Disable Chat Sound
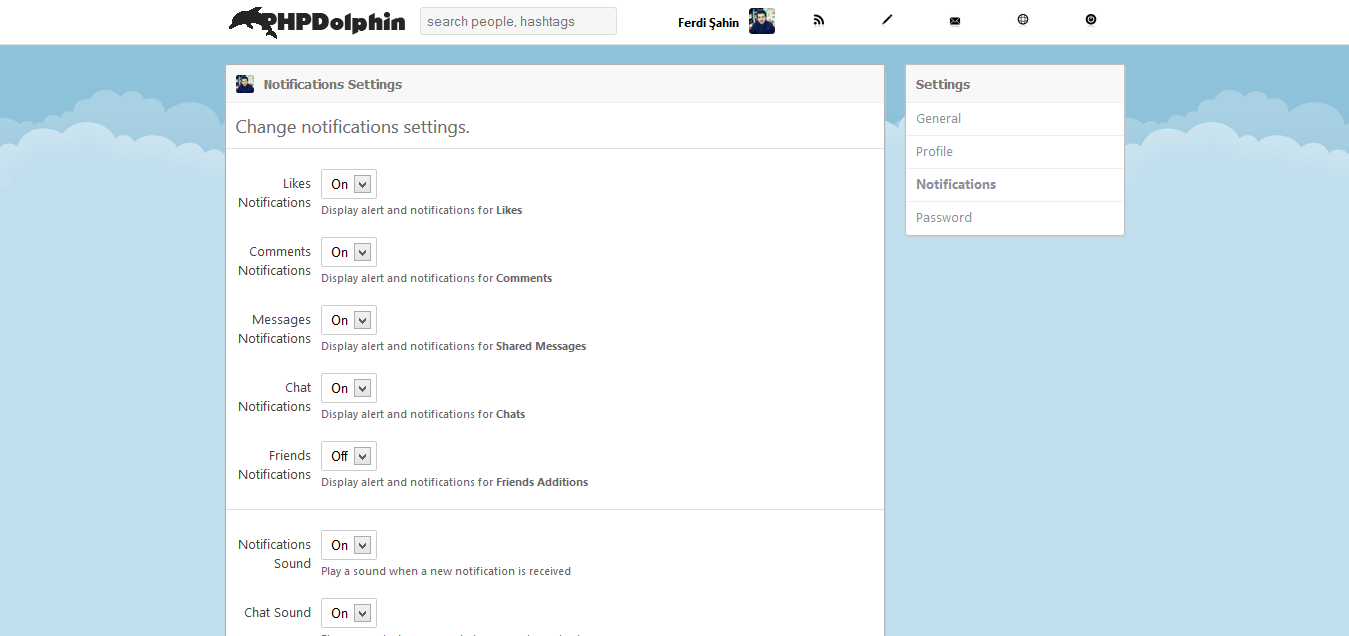 pos(348,613)
